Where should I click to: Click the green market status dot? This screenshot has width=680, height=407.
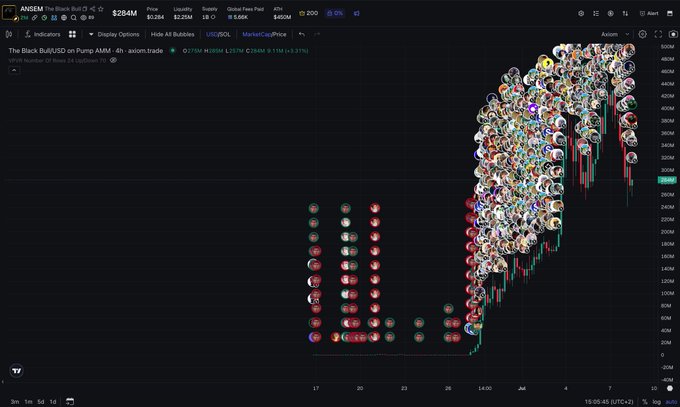click(173, 51)
